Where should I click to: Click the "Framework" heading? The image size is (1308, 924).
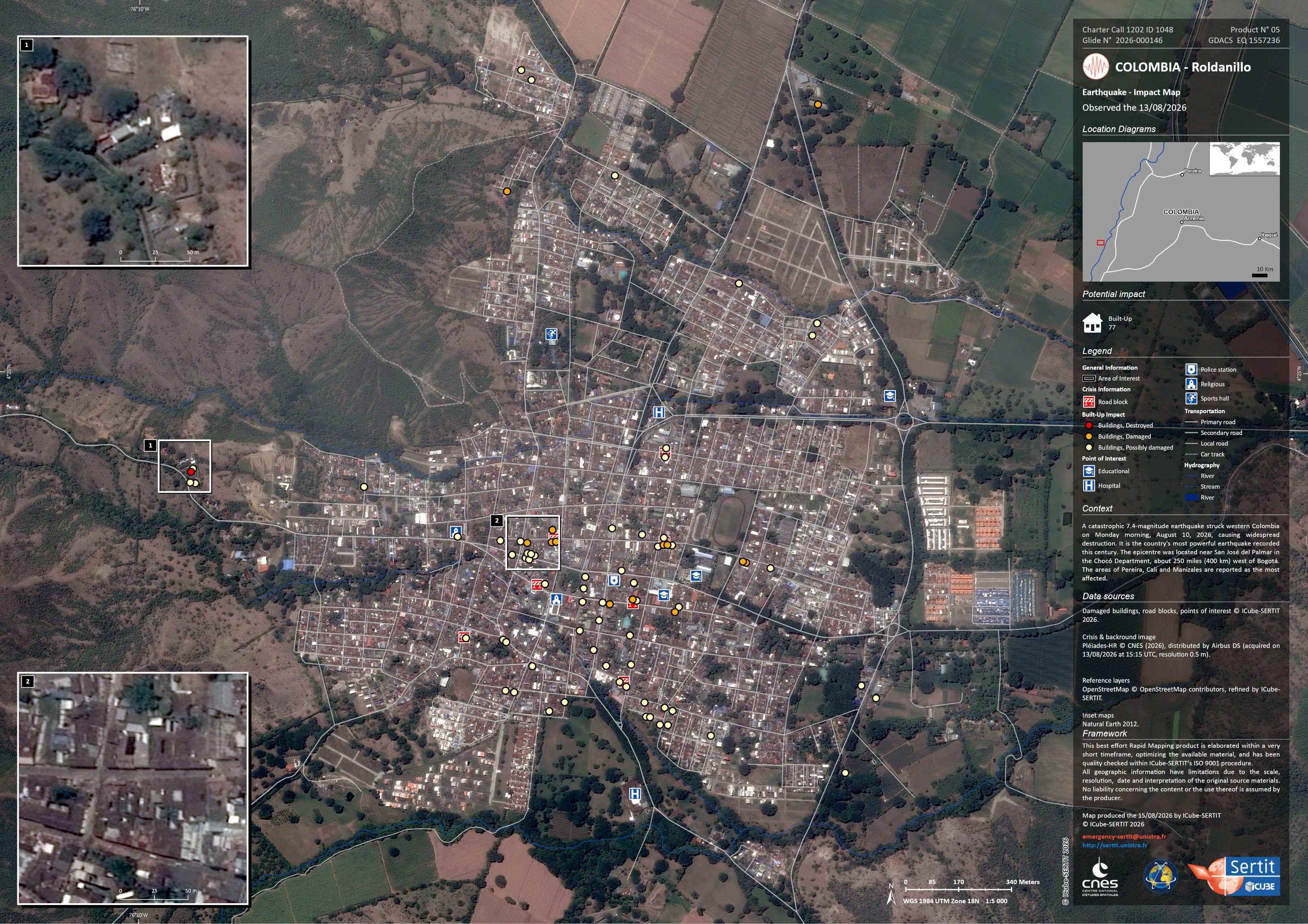click(x=1105, y=734)
